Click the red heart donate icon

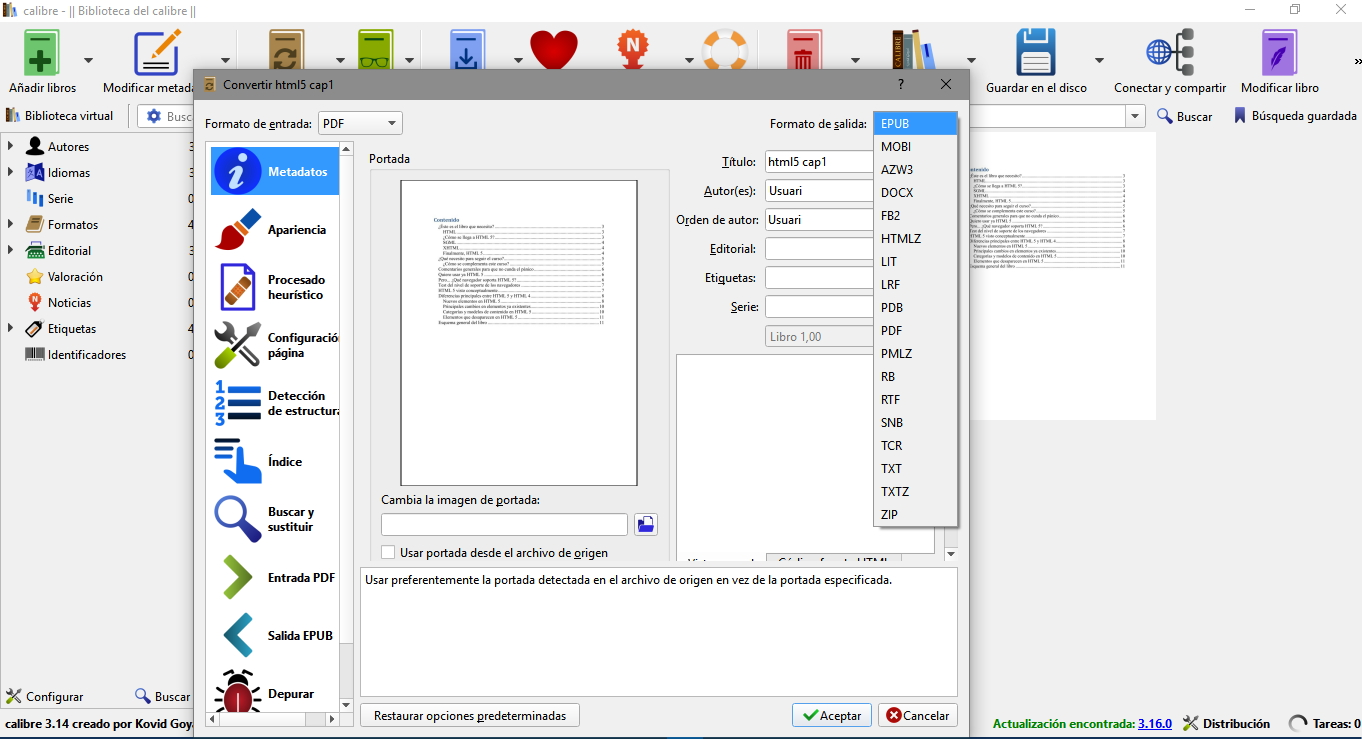(x=554, y=50)
